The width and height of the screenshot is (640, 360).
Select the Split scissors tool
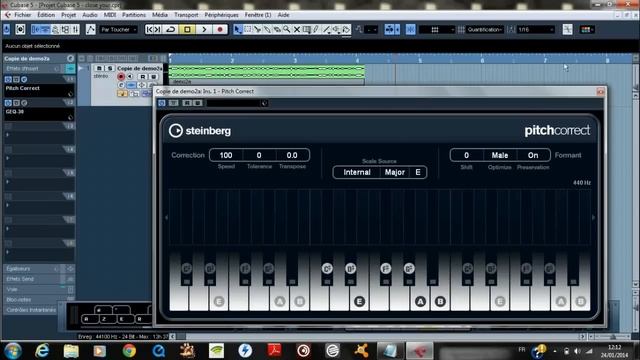click(x=257, y=29)
